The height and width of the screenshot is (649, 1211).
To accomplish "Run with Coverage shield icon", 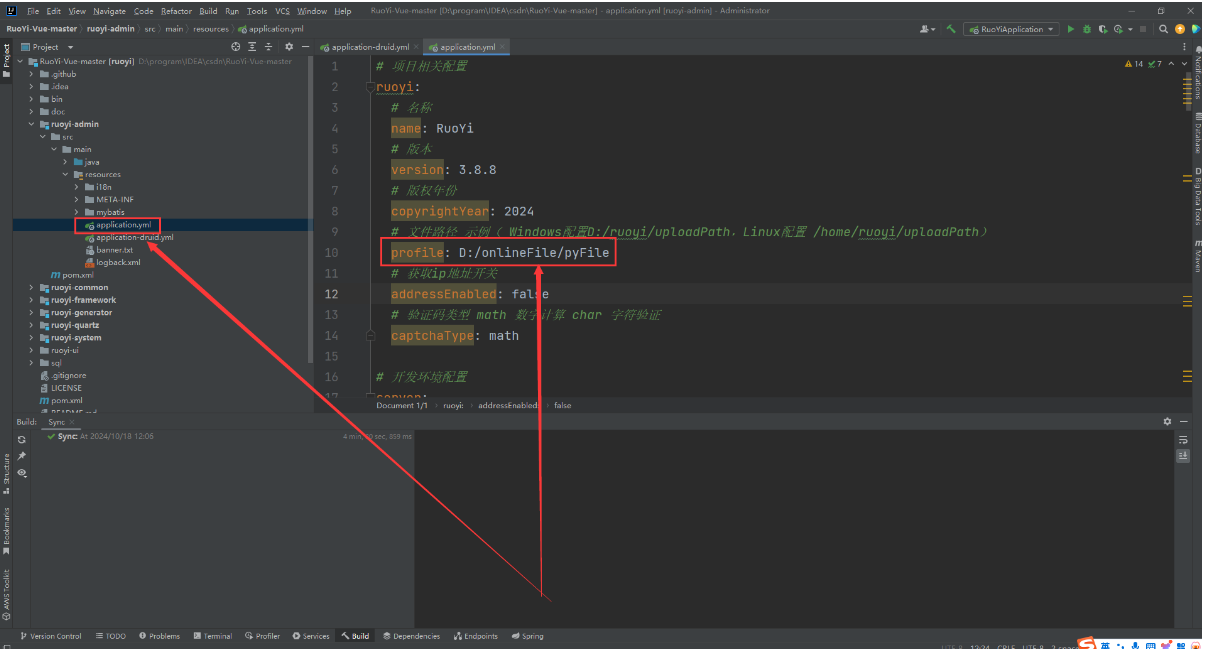I will [x=1102, y=29].
